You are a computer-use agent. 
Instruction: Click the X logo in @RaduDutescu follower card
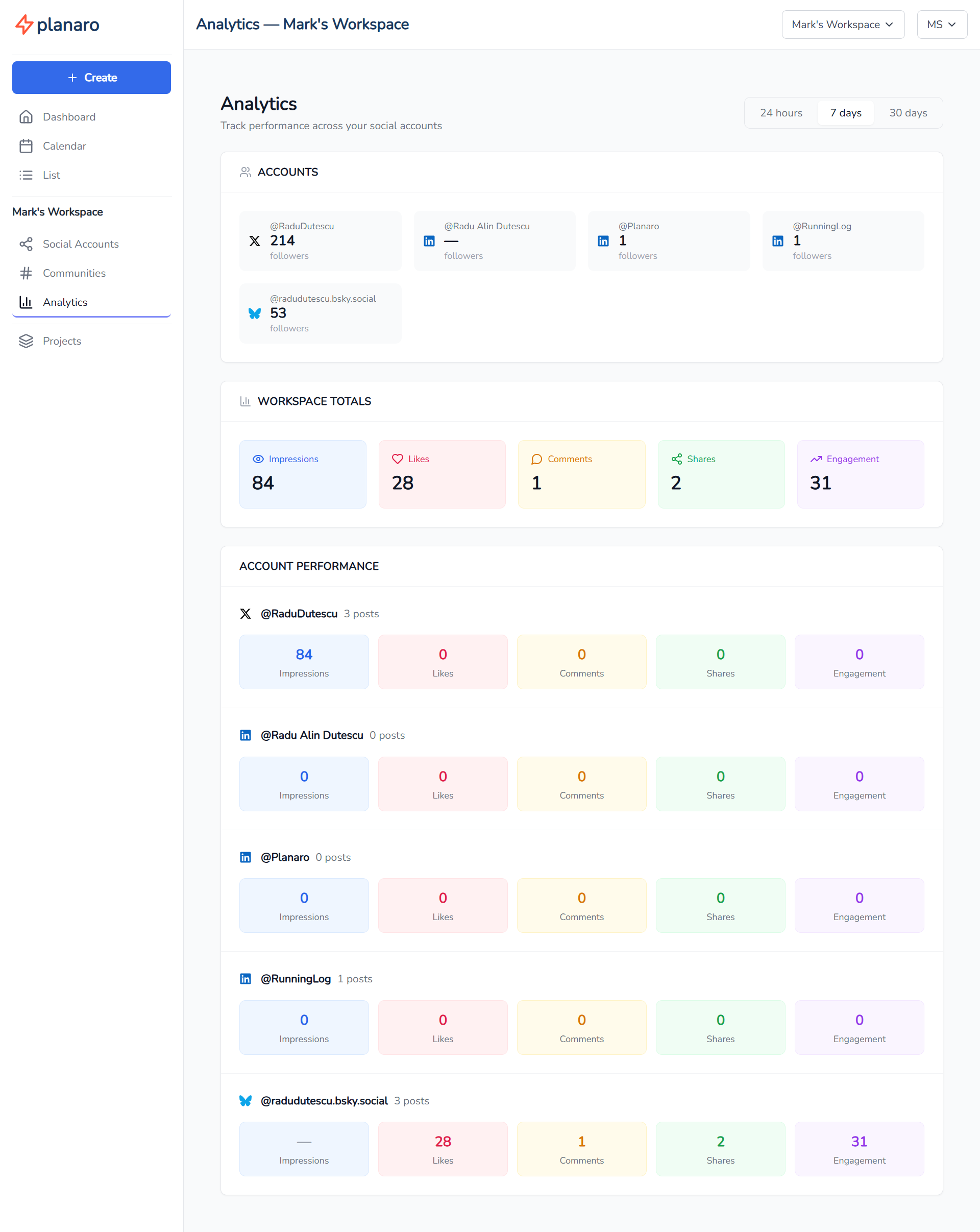(255, 241)
